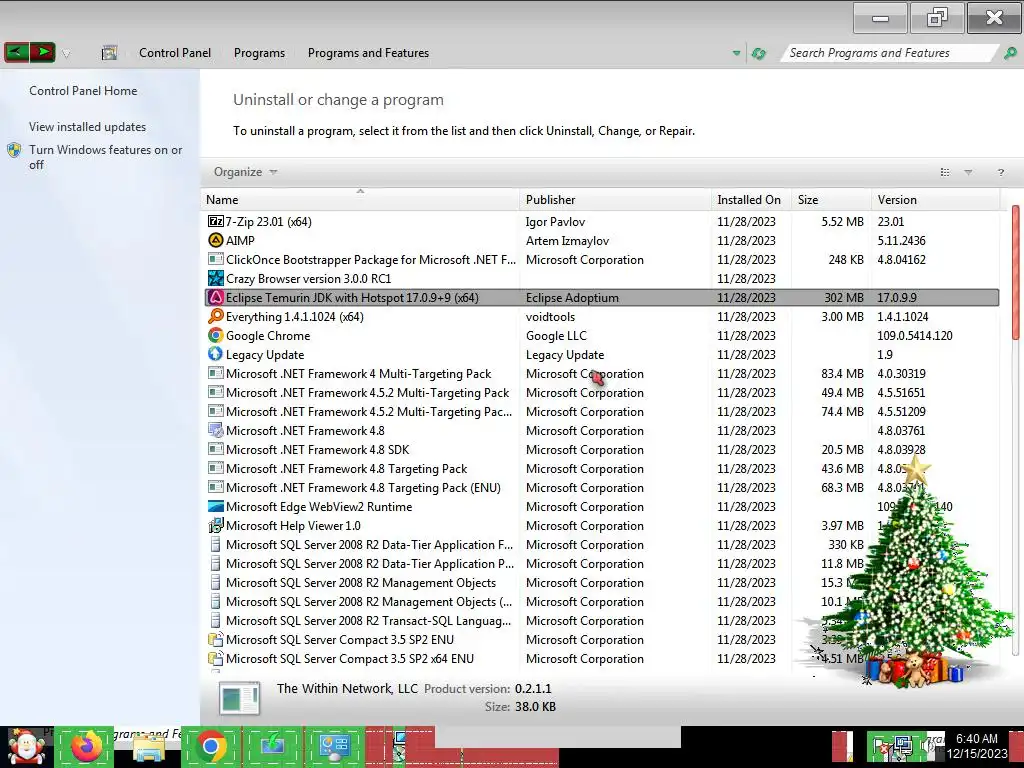The width and height of the screenshot is (1024, 768).
Task: Select Microsoft SQL Server 2008 R2 Management Objects
Action: click(601, 583)
